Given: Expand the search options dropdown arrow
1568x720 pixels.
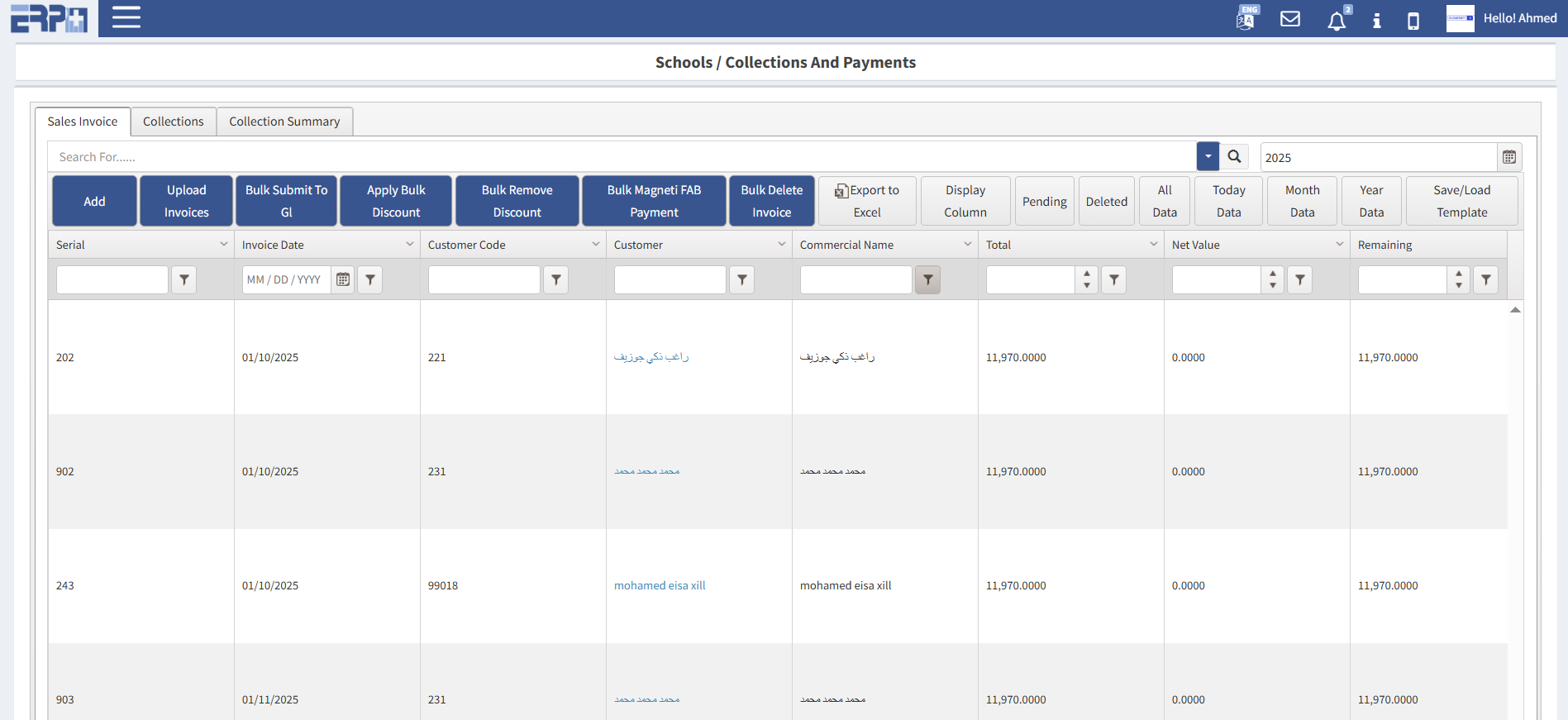Looking at the screenshot, I should click(1208, 156).
